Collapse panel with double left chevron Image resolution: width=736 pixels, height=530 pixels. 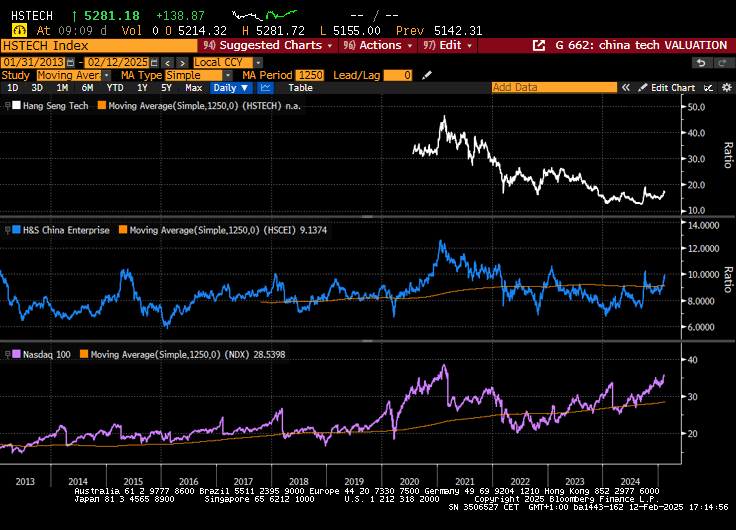coord(626,88)
